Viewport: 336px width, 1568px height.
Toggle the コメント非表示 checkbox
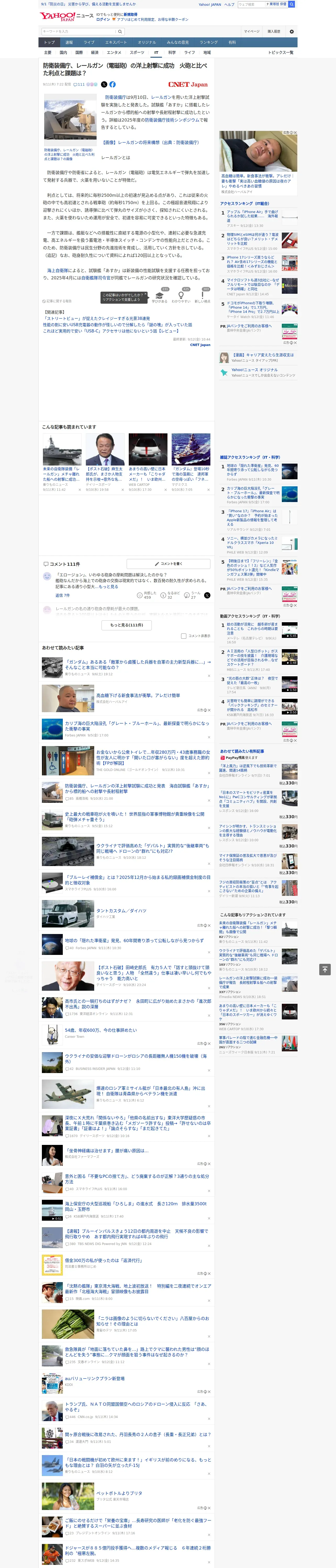pos(183,636)
